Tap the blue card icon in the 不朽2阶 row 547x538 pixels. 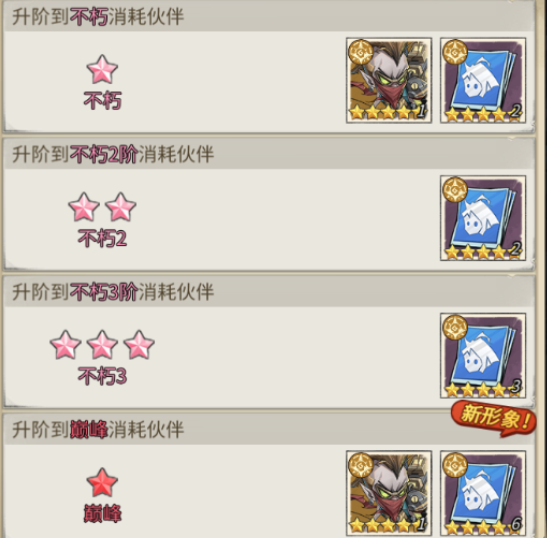point(483,218)
